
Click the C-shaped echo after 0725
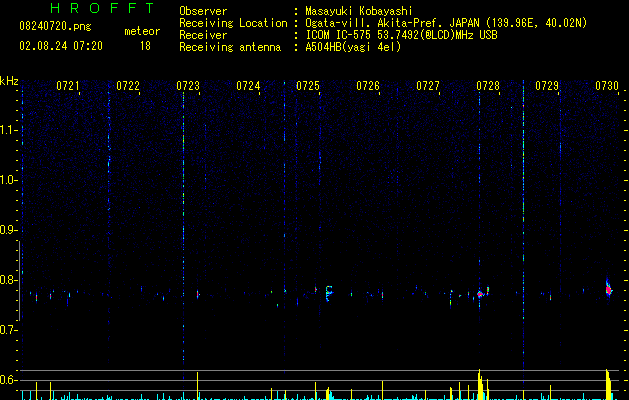pos(329,293)
